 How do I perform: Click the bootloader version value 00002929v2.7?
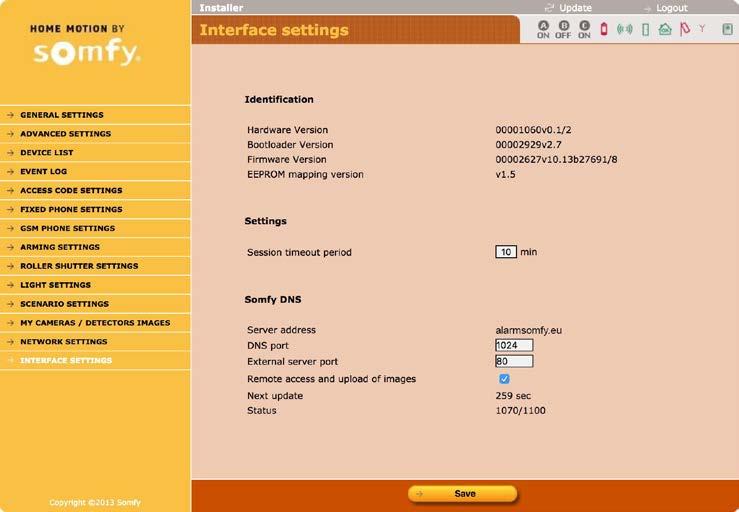(x=528, y=144)
